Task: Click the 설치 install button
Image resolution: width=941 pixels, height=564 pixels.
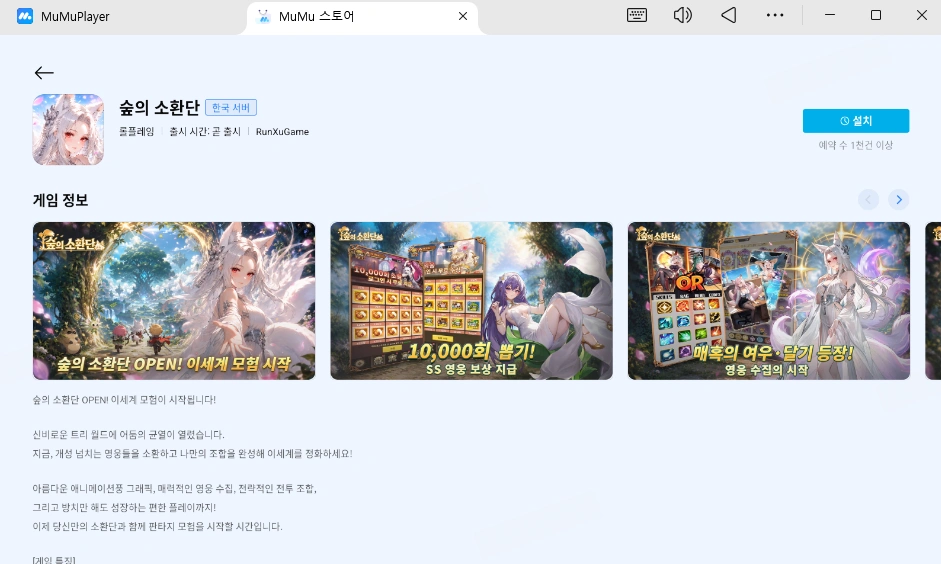Action: click(x=856, y=121)
